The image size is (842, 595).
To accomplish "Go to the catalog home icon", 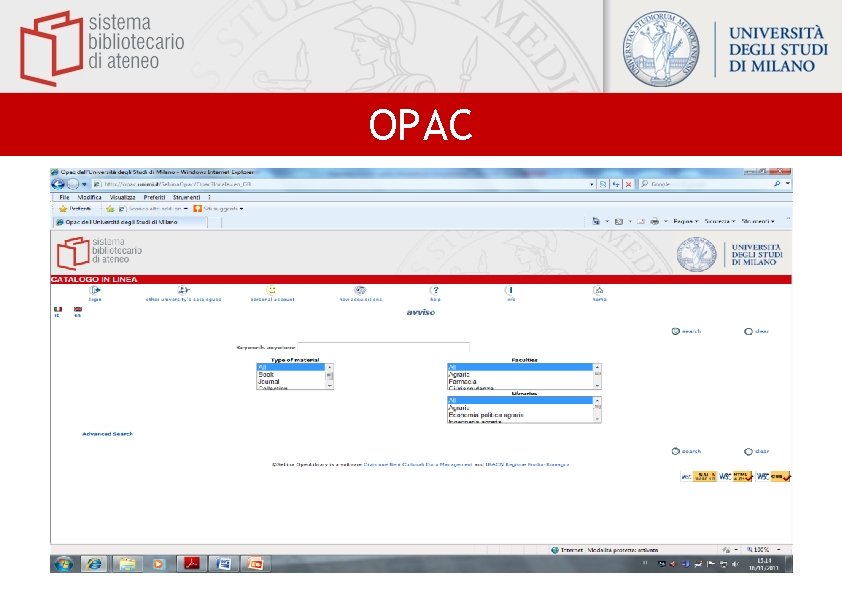I will [x=599, y=290].
